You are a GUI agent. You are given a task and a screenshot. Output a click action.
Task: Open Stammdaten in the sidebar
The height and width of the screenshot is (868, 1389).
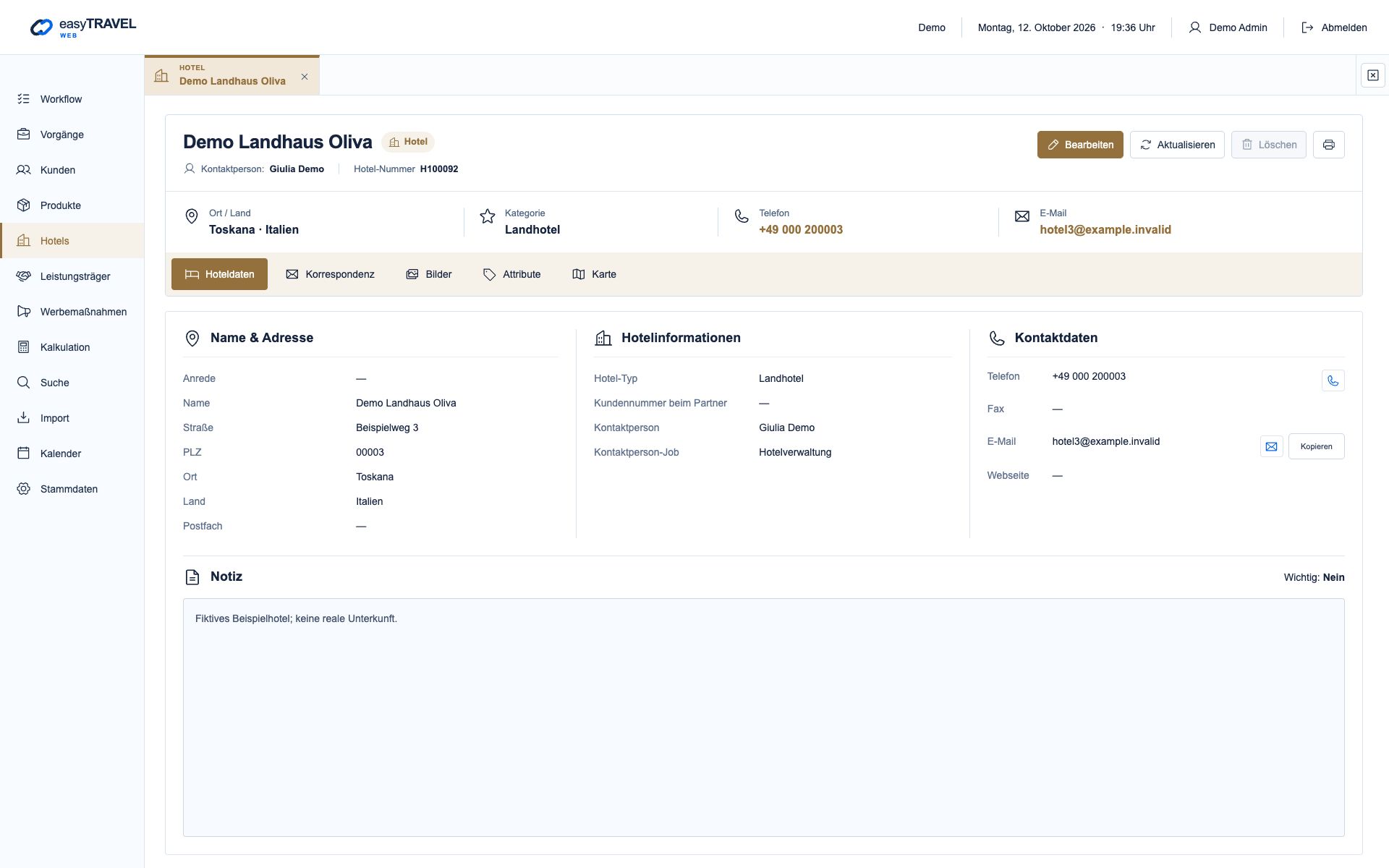[72, 489]
